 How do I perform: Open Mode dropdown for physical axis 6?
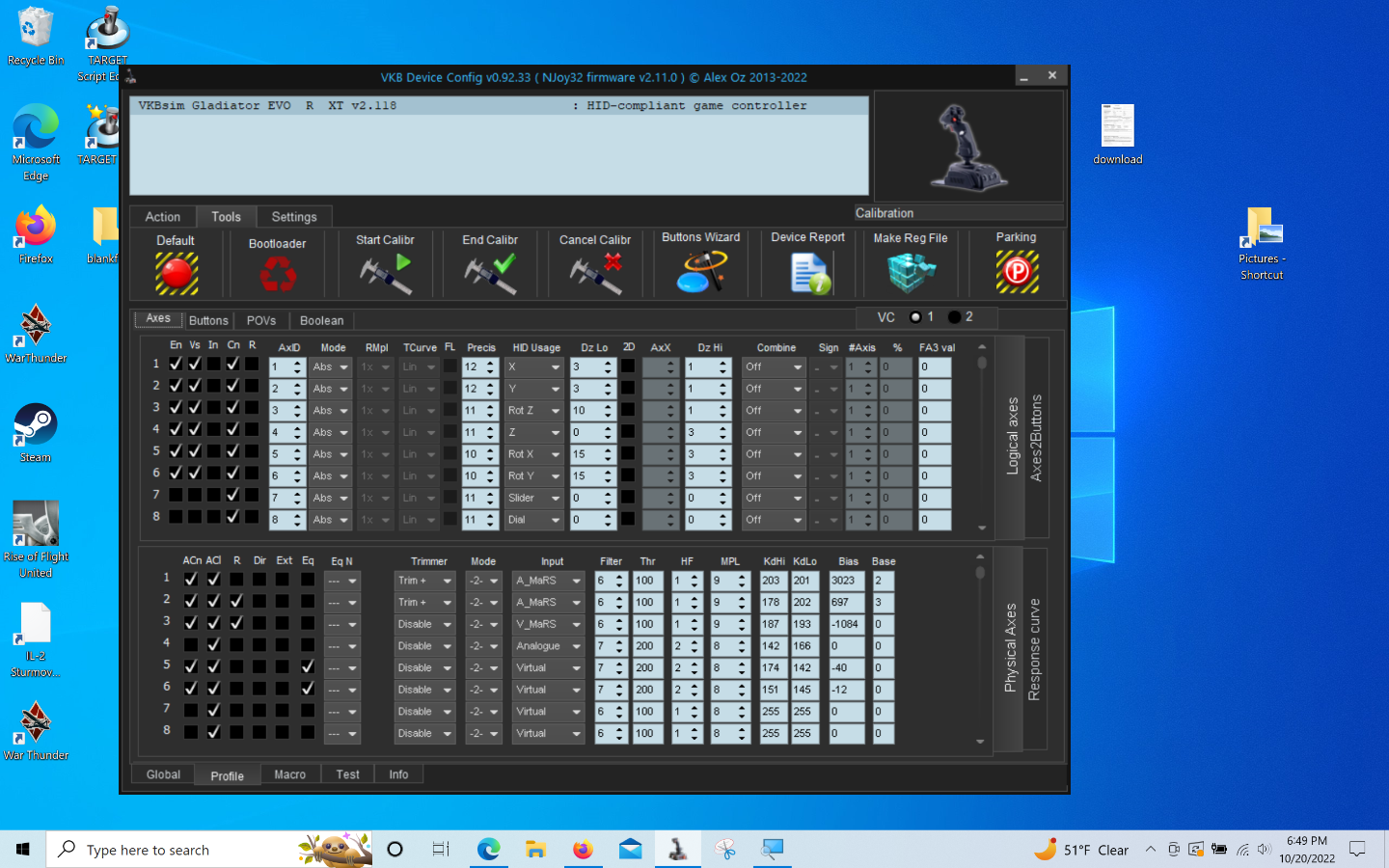click(483, 691)
